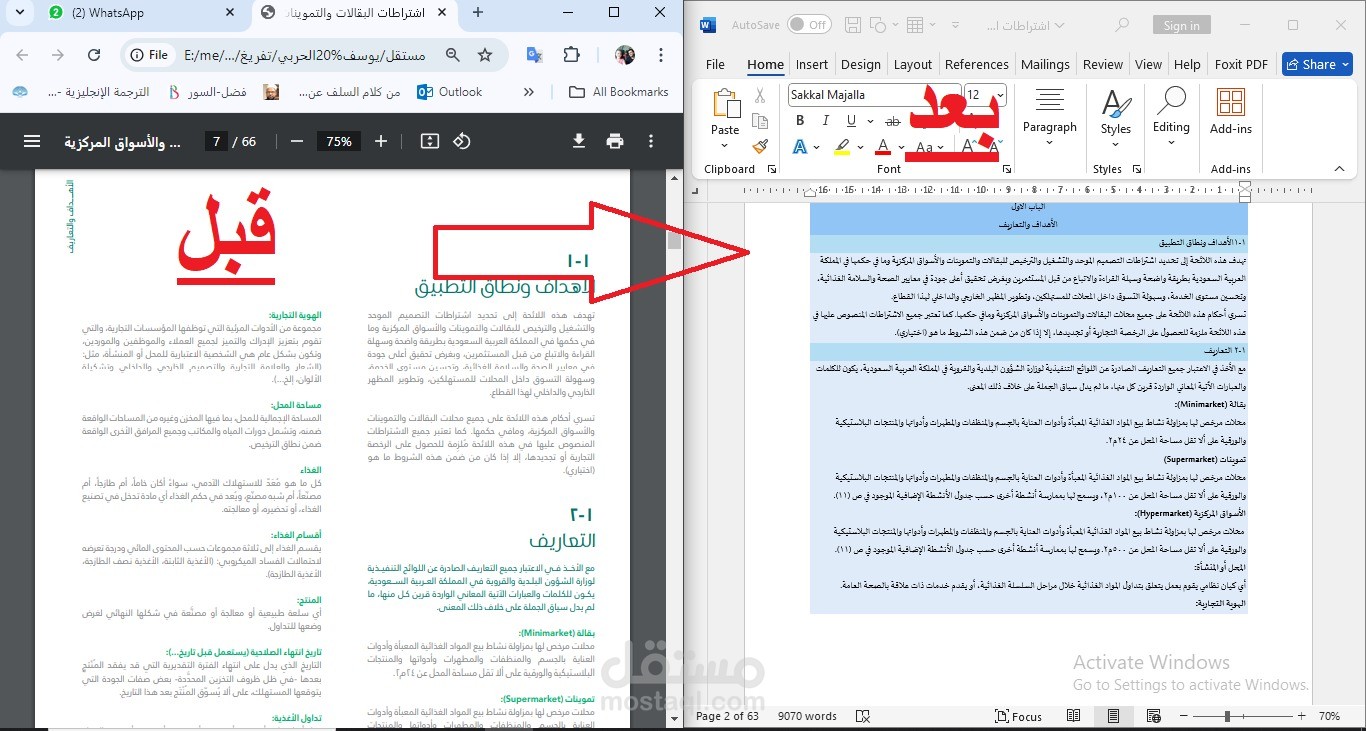
Task: Toggle Focus mode in Word status bar
Action: [1019, 716]
